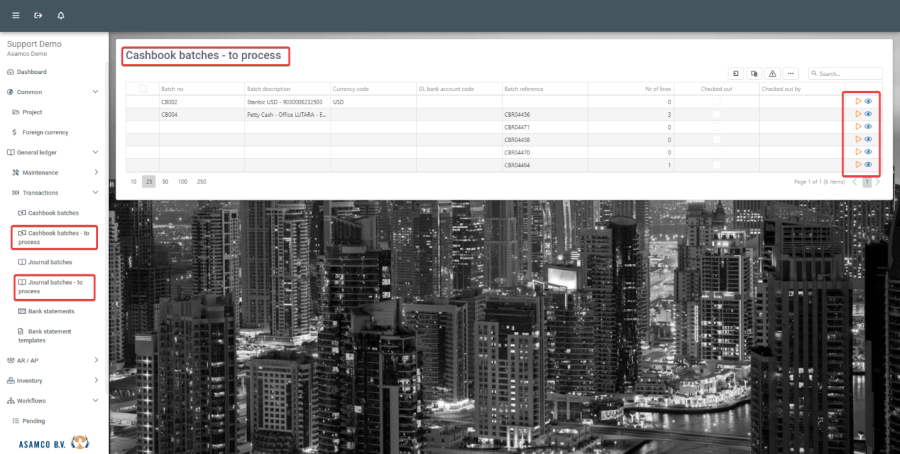Screen dimensions: 900x454
Task: Open the three-dots more options button
Action: click(791, 73)
